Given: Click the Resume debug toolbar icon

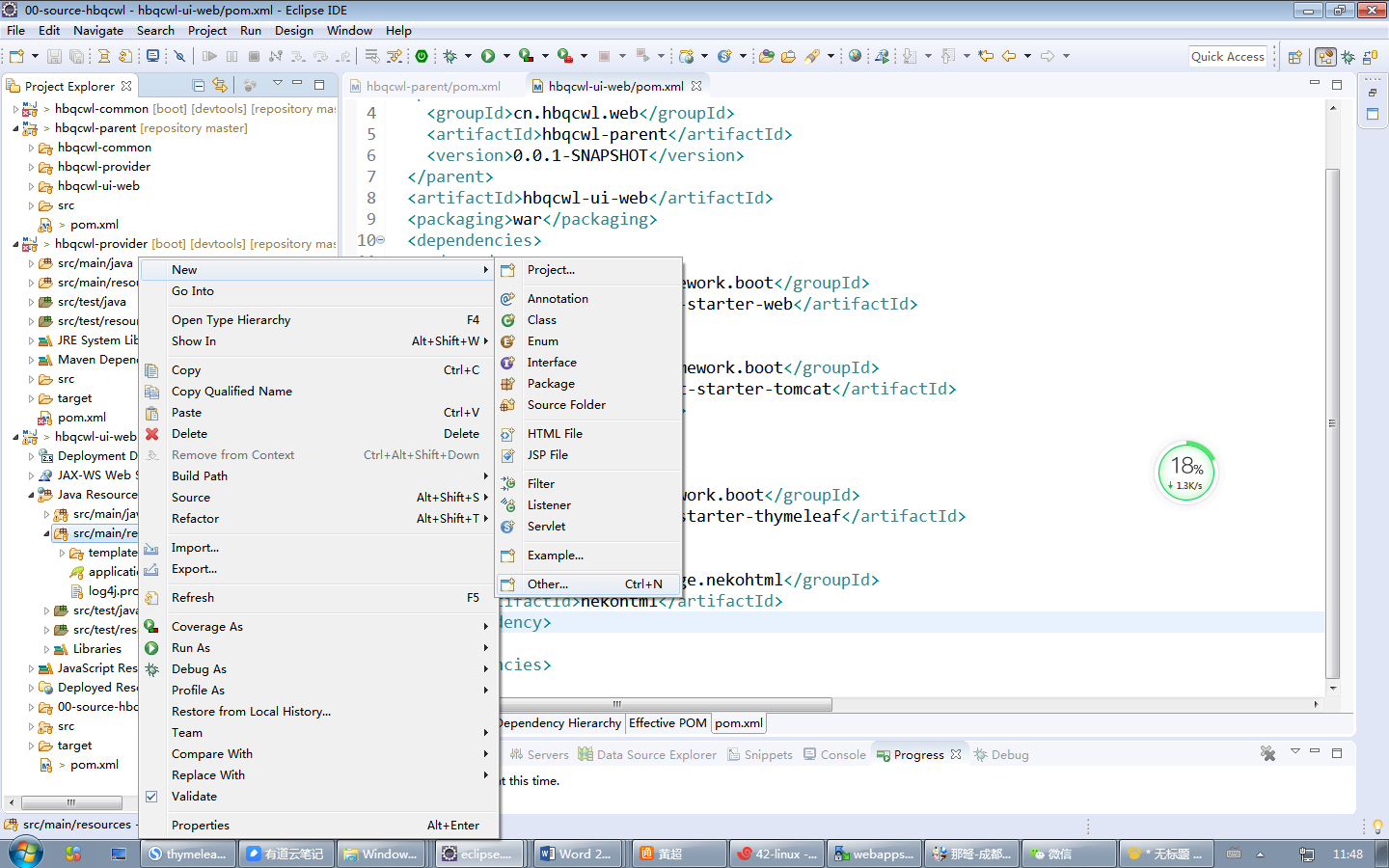Looking at the screenshot, I should (x=209, y=56).
